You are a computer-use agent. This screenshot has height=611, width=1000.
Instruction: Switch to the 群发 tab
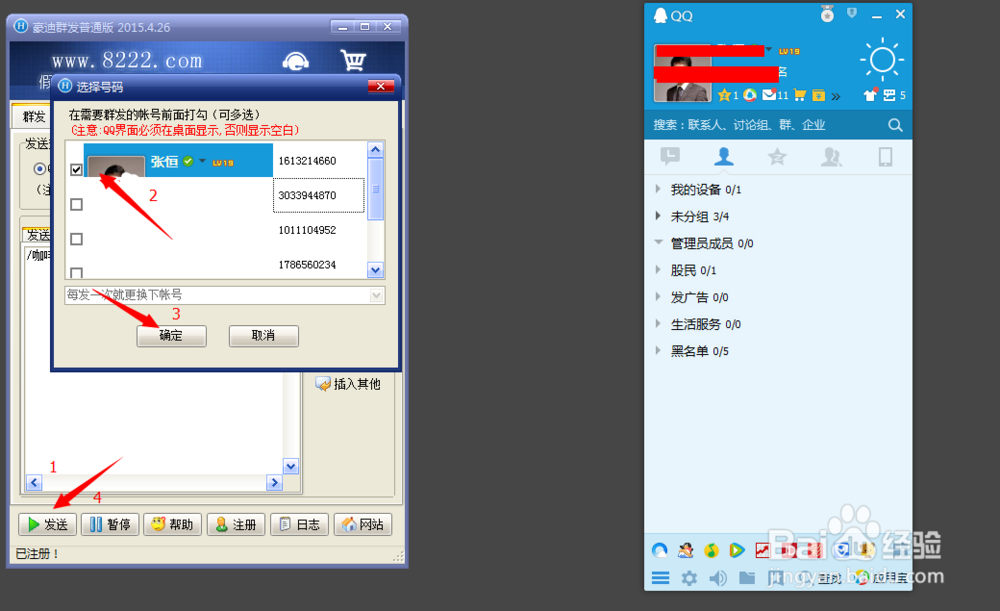point(32,116)
